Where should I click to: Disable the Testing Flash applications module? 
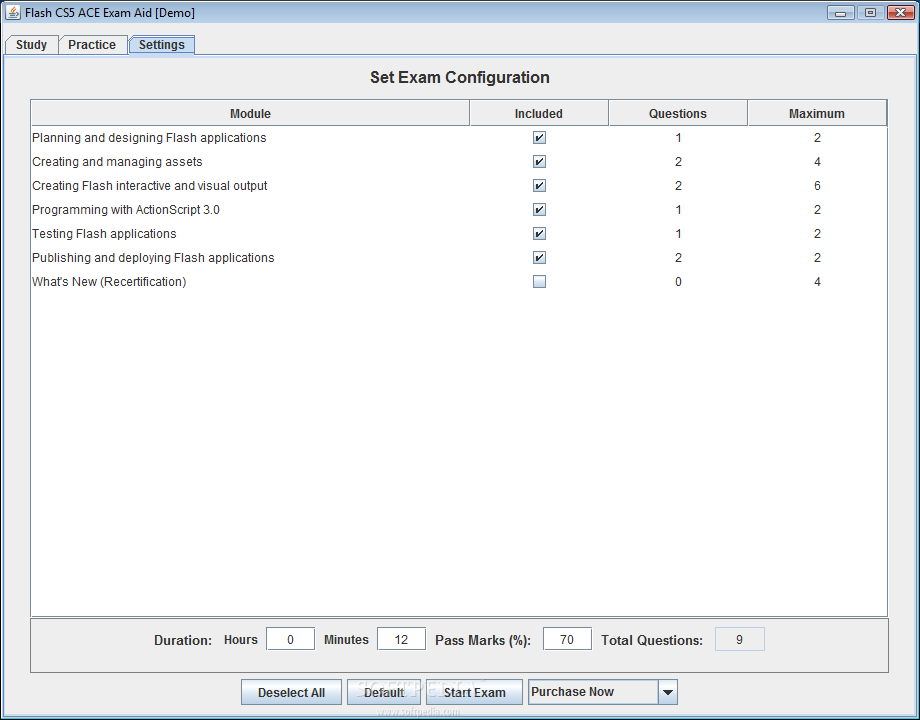click(x=539, y=234)
